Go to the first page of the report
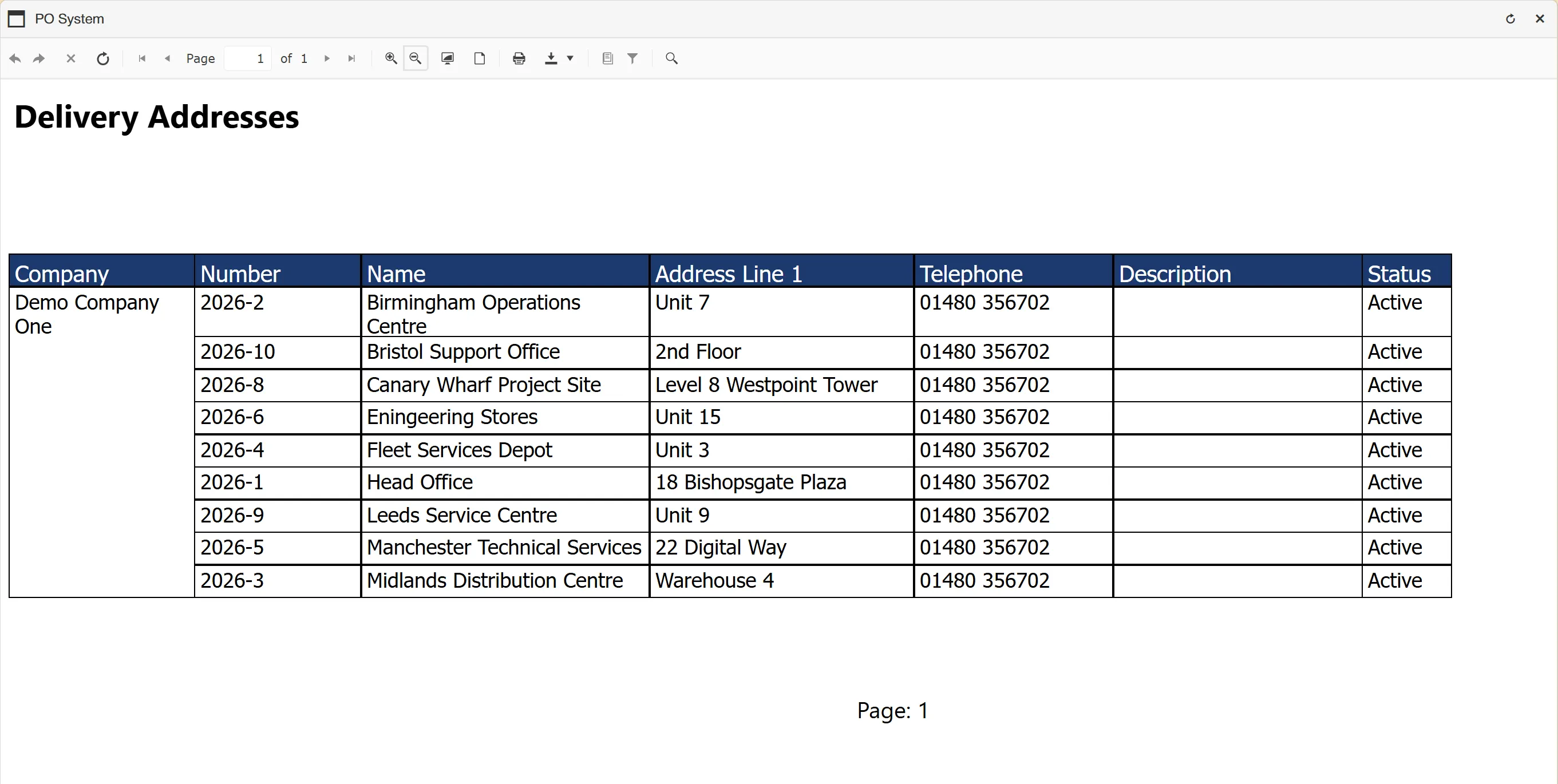The width and height of the screenshot is (1558, 784). [142, 58]
